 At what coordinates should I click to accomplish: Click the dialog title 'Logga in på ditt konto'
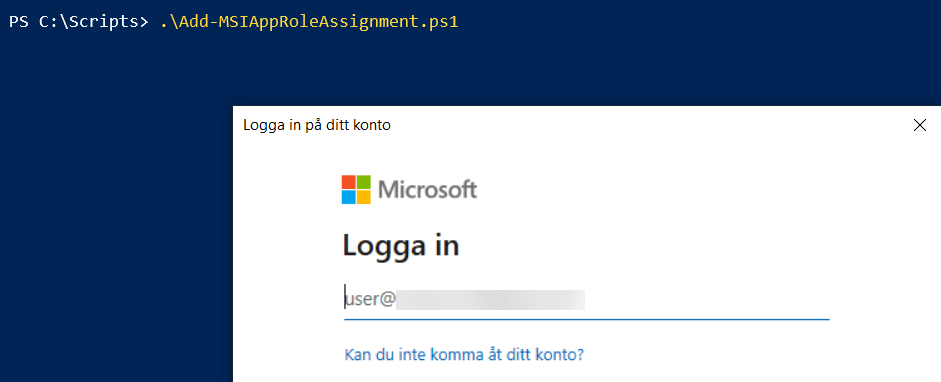pos(317,125)
